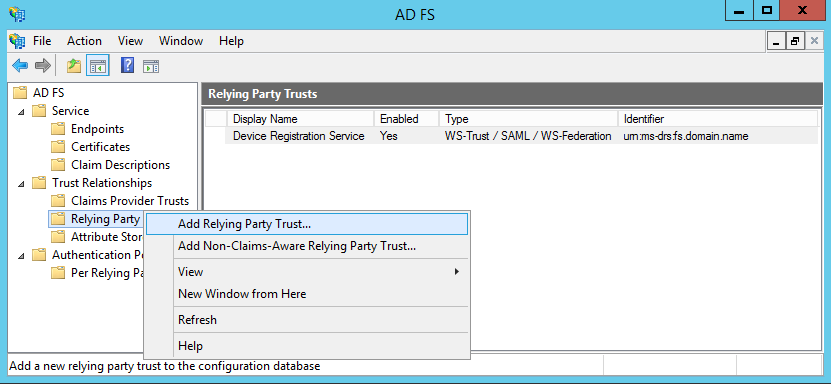Toggle the Show/Hide Console Tree icon

[x=98, y=66]
